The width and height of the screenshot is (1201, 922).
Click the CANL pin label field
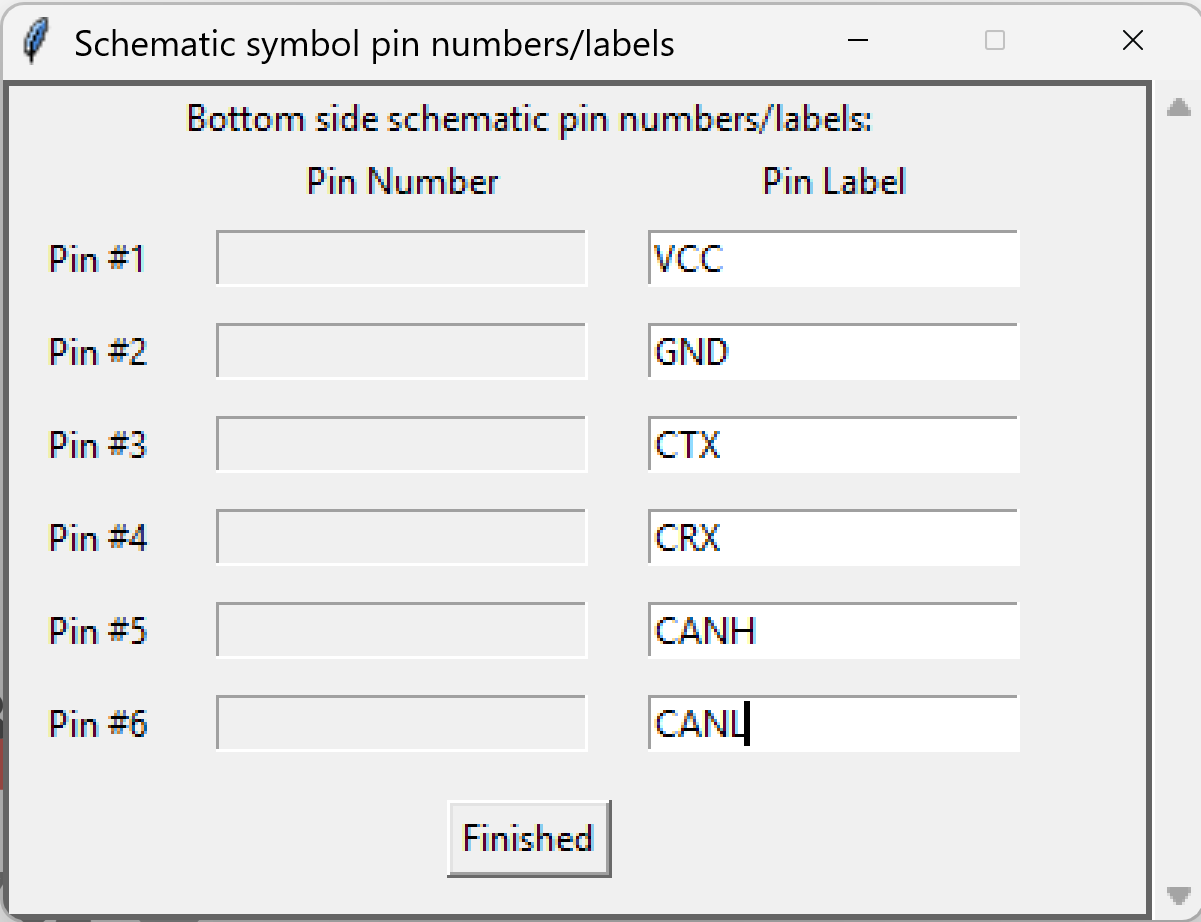[x=833, y=724]
